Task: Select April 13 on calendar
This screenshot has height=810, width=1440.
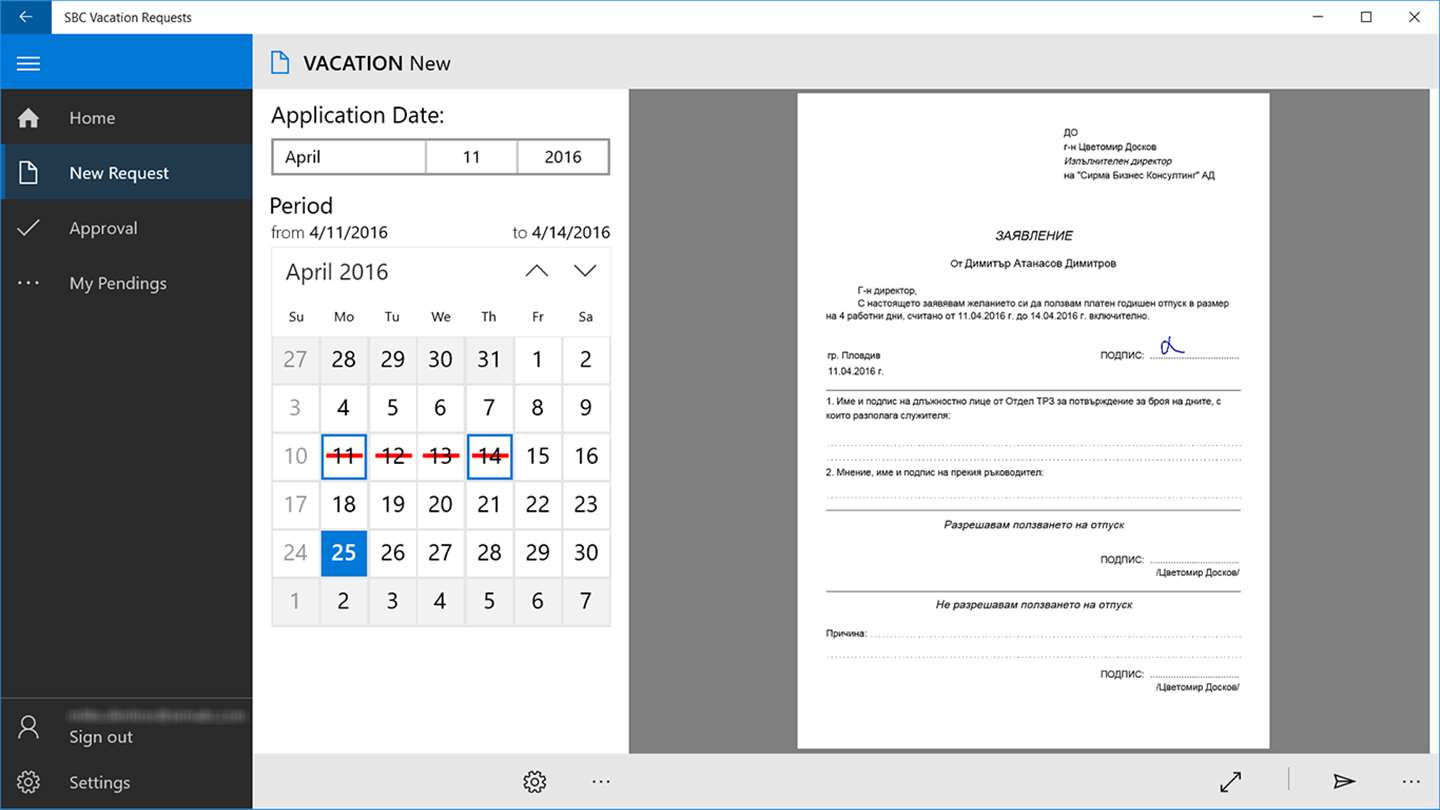Action: (x=441, y=456)
